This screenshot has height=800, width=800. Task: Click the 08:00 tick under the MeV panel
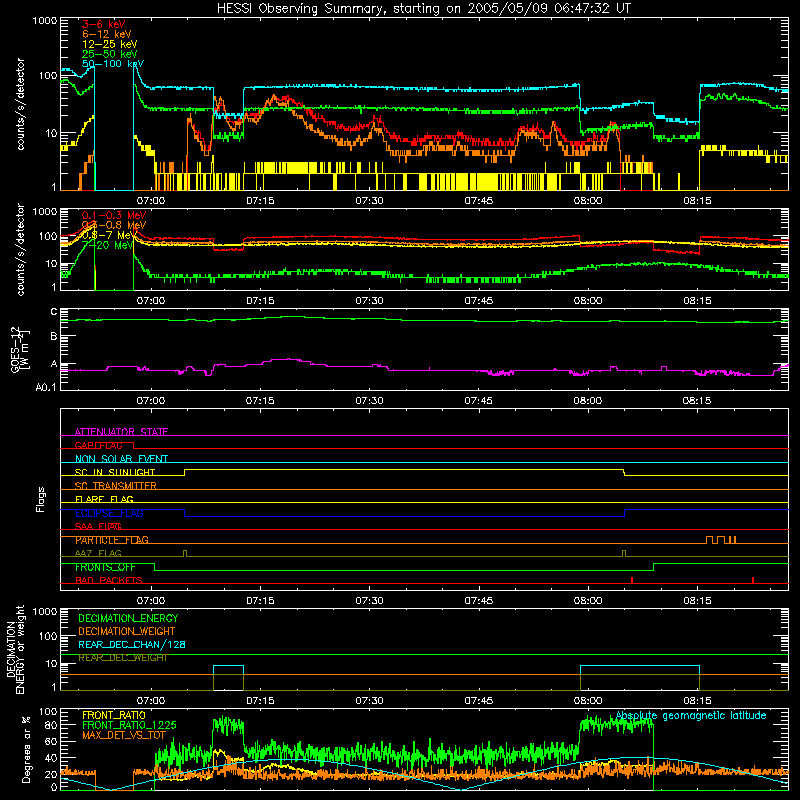[x=588, y=301]
